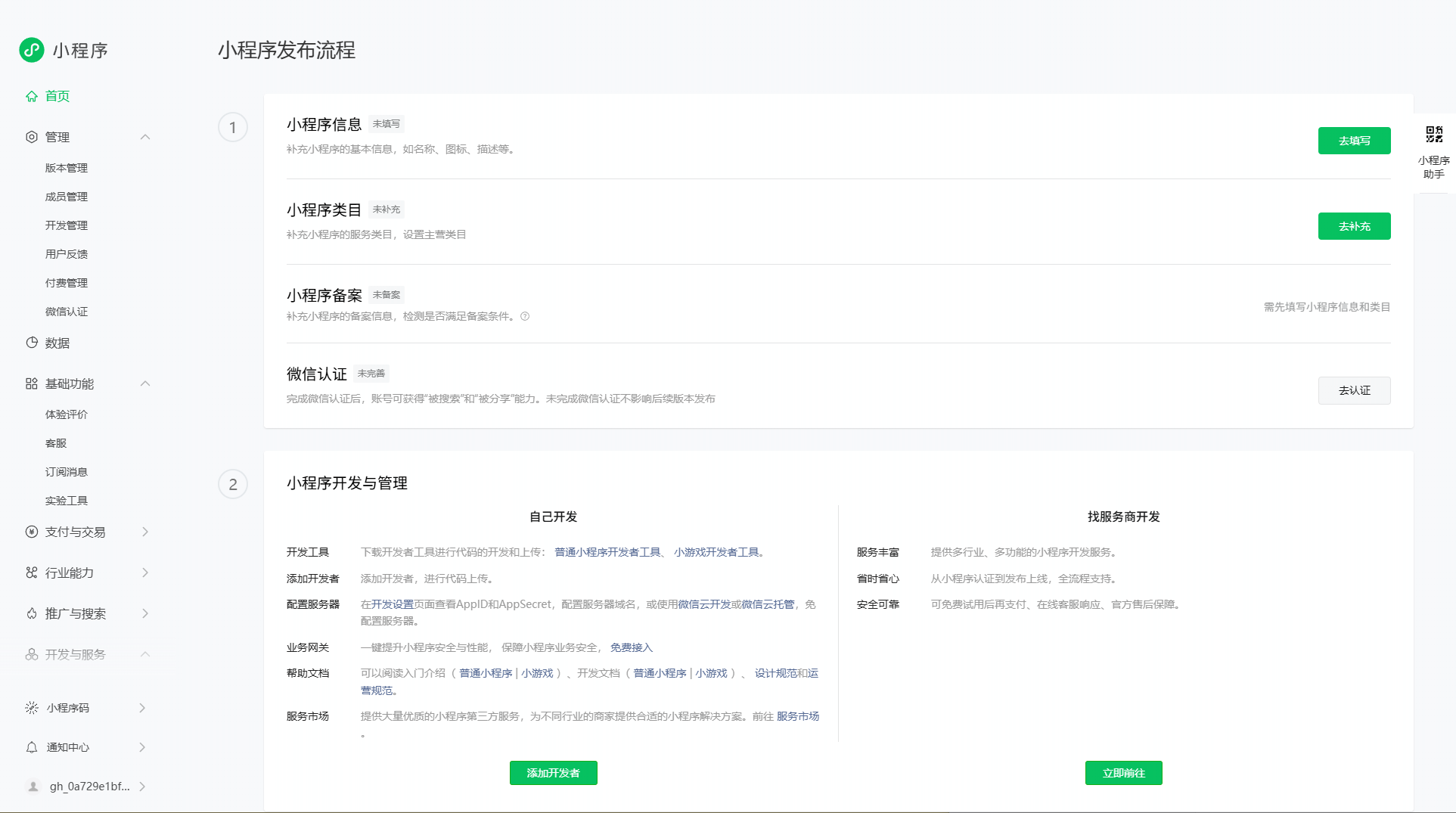This screenshot has height=813, width=1456.
Task: Click the 支付与交易 yen icon
Action: pos(32,532)
